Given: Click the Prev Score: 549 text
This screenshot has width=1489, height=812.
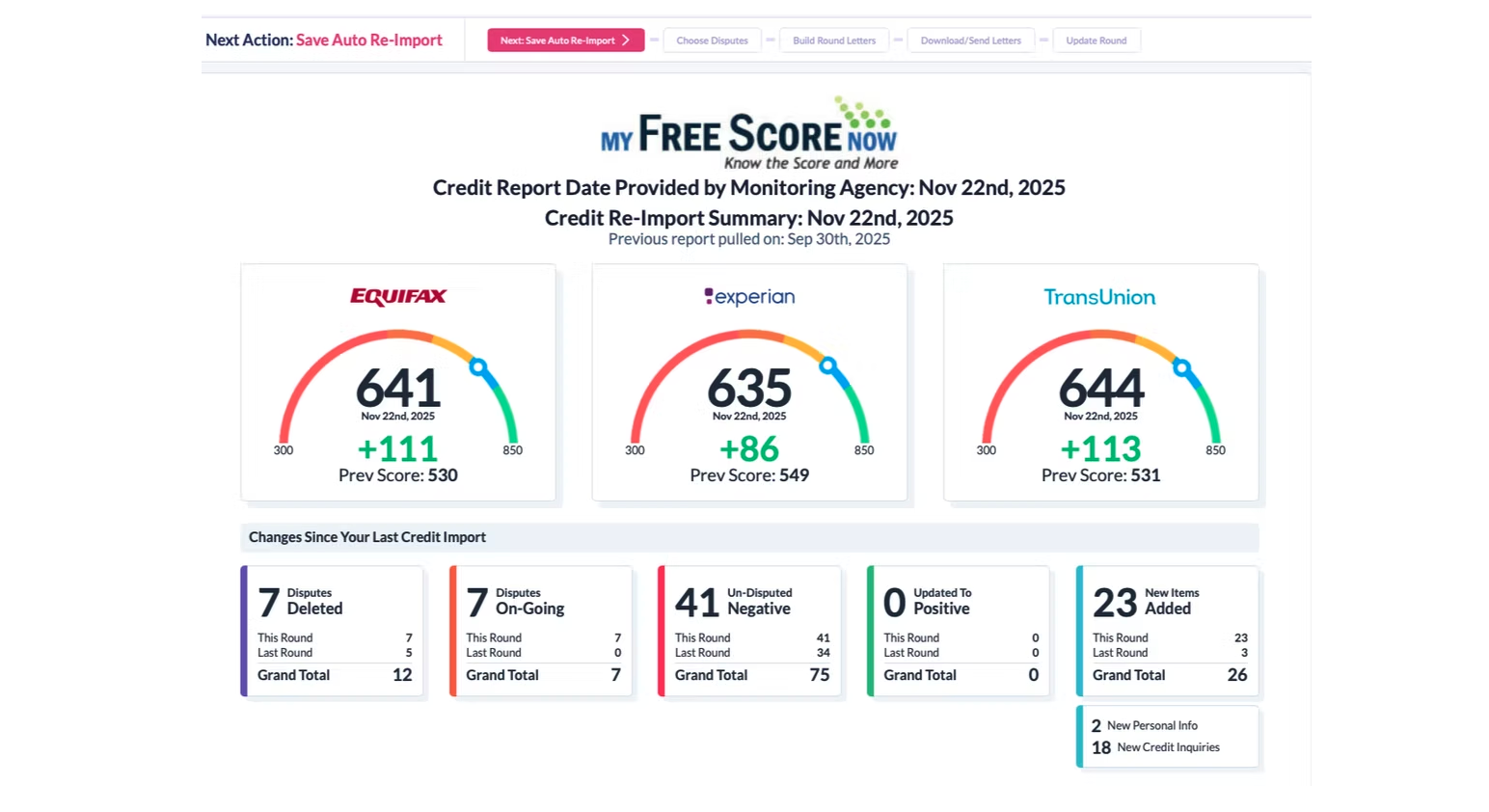Looking at the screenshot, I should pyautogui.click(x=749, y=475).
